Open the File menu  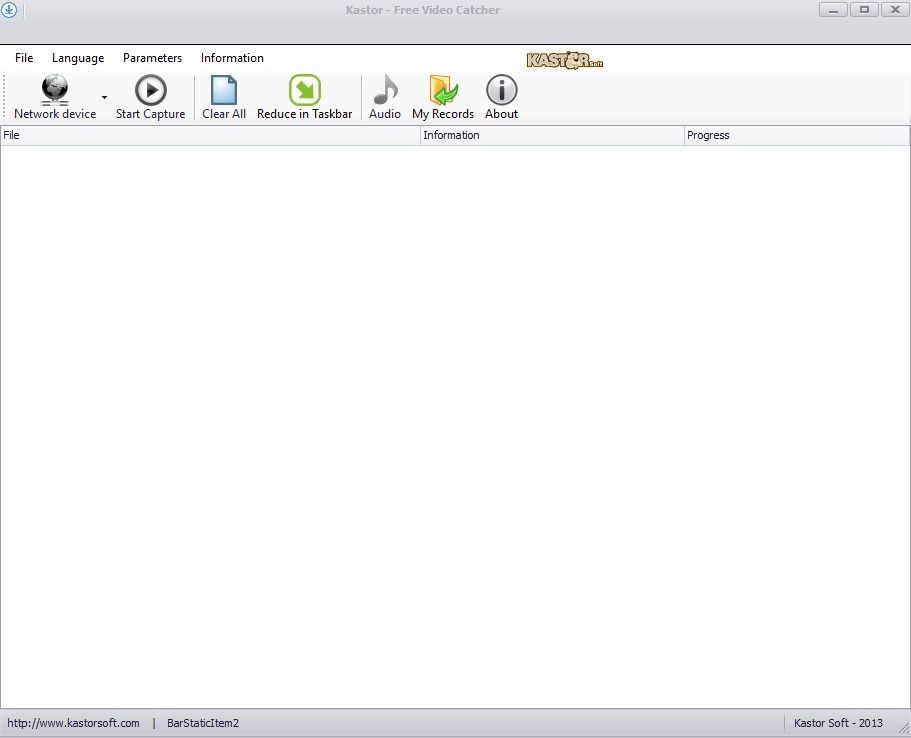click(x=24, y=58)
